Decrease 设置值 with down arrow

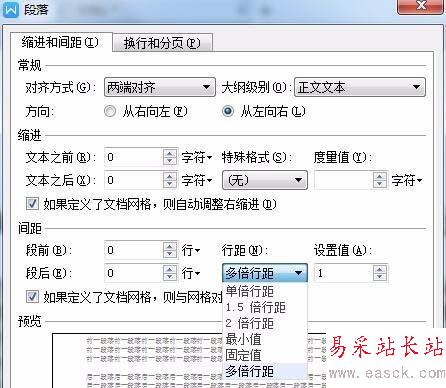[380, 277]
